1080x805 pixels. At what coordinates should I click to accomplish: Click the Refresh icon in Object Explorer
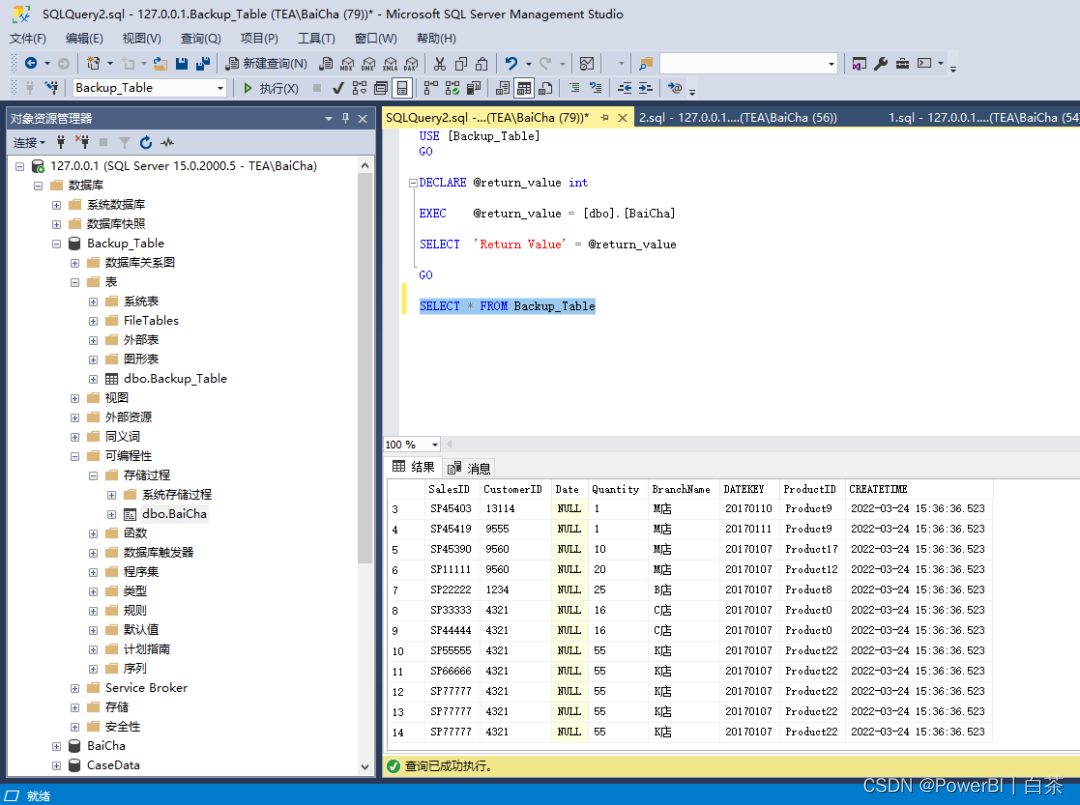pyautogui.click(x=145, y=143)
